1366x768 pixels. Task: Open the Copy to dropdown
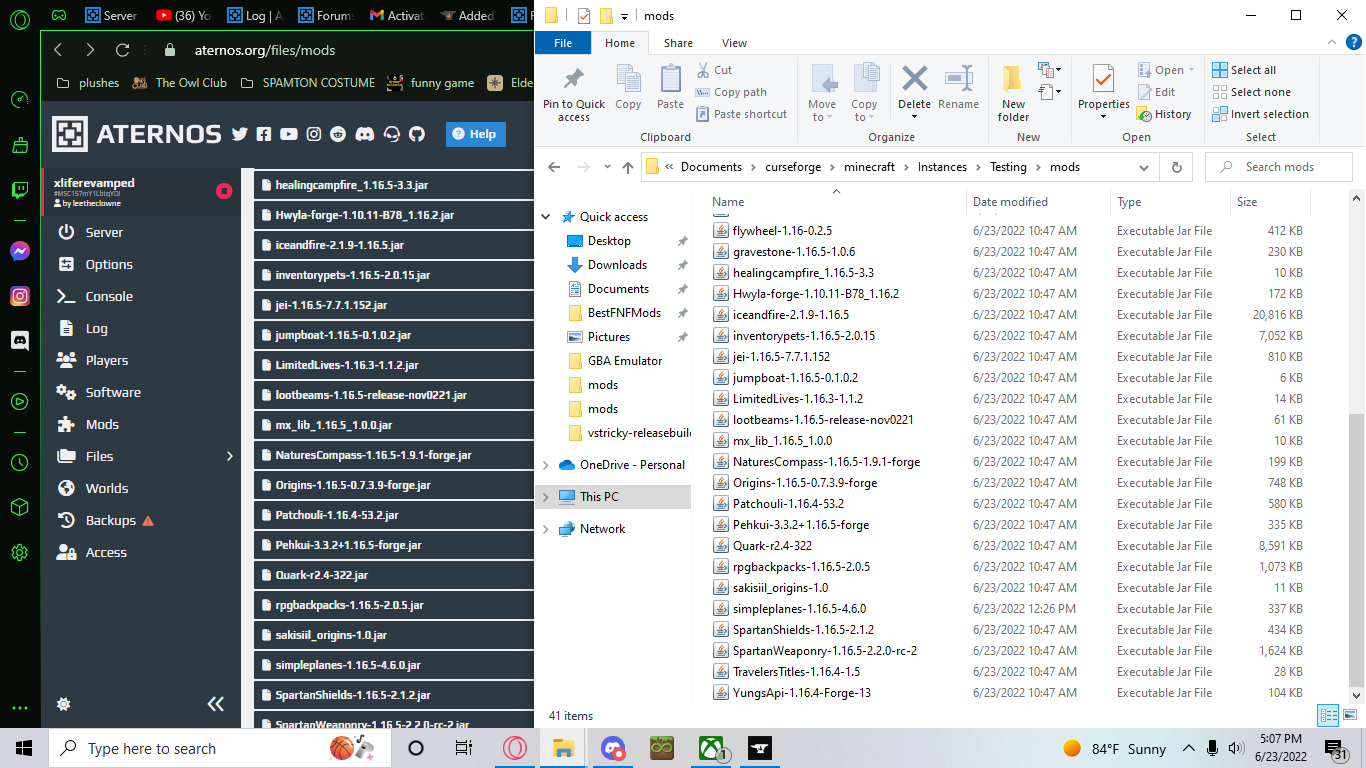[x=864, y=94]
